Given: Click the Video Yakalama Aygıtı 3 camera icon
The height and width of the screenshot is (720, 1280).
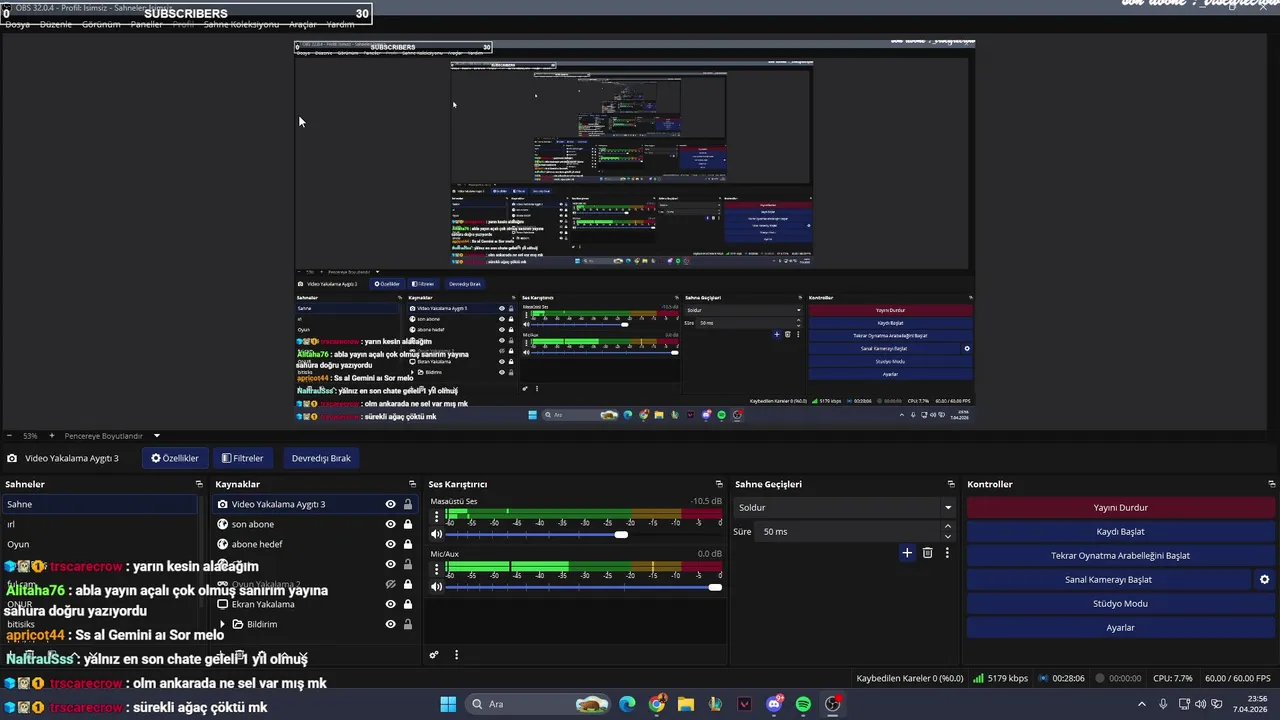Looking at the screenshot, I should point(222,504).
